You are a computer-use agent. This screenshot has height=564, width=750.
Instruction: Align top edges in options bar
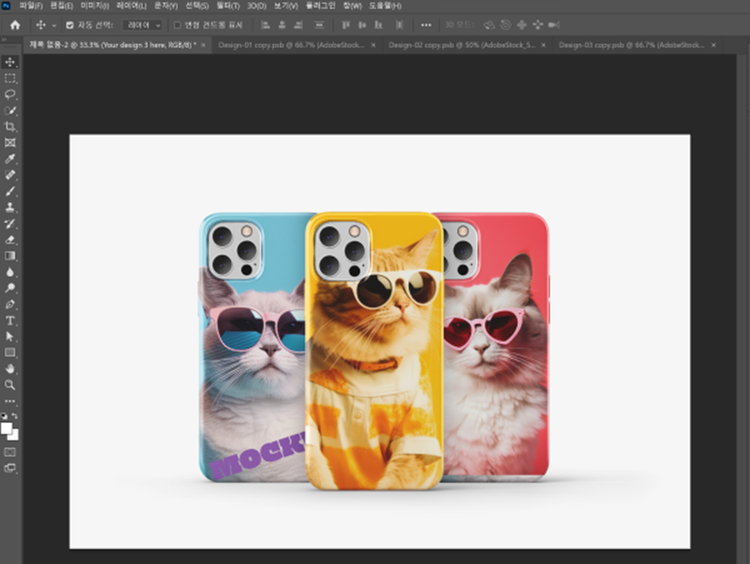(x=346, y=25)
